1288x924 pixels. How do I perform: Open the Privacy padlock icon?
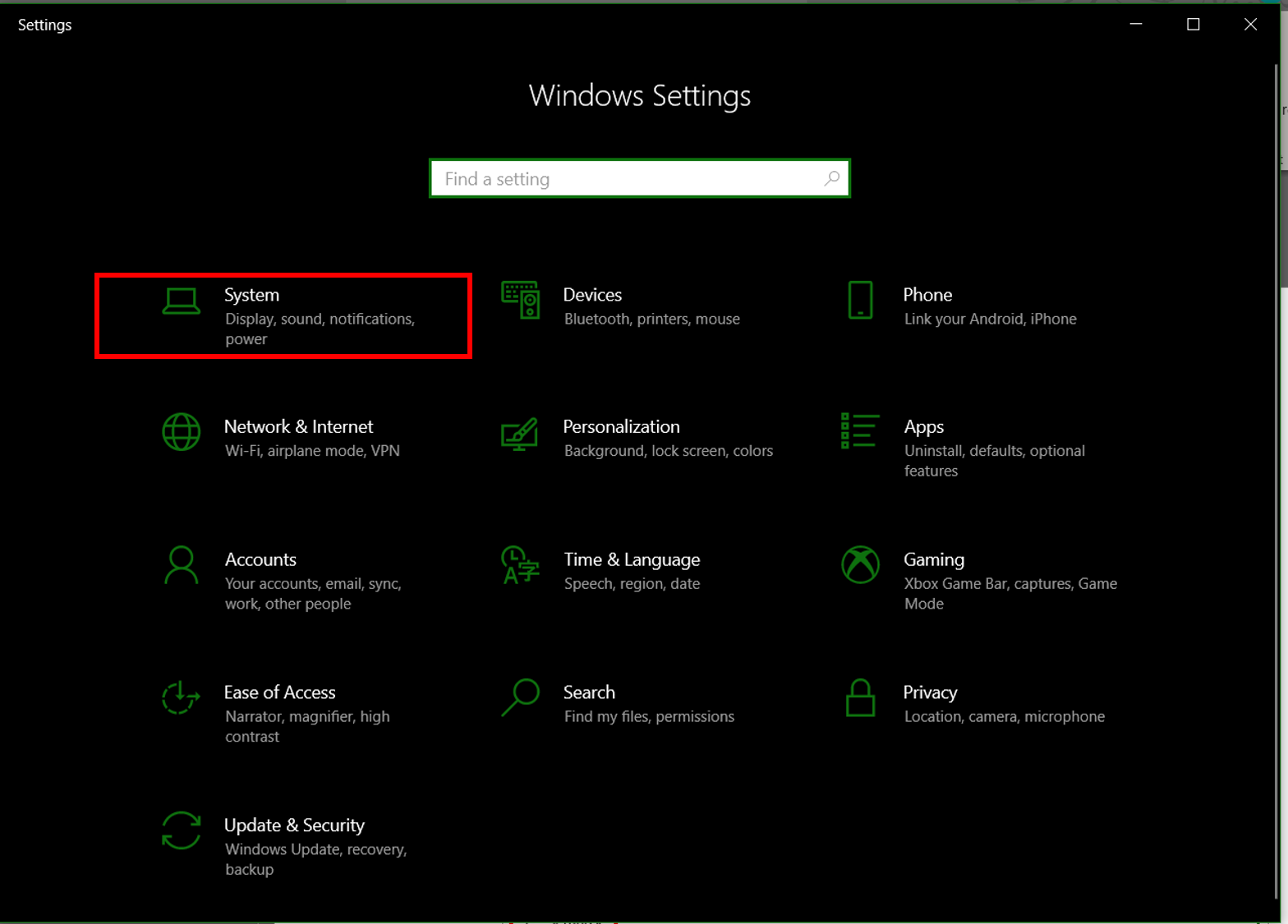860,698
